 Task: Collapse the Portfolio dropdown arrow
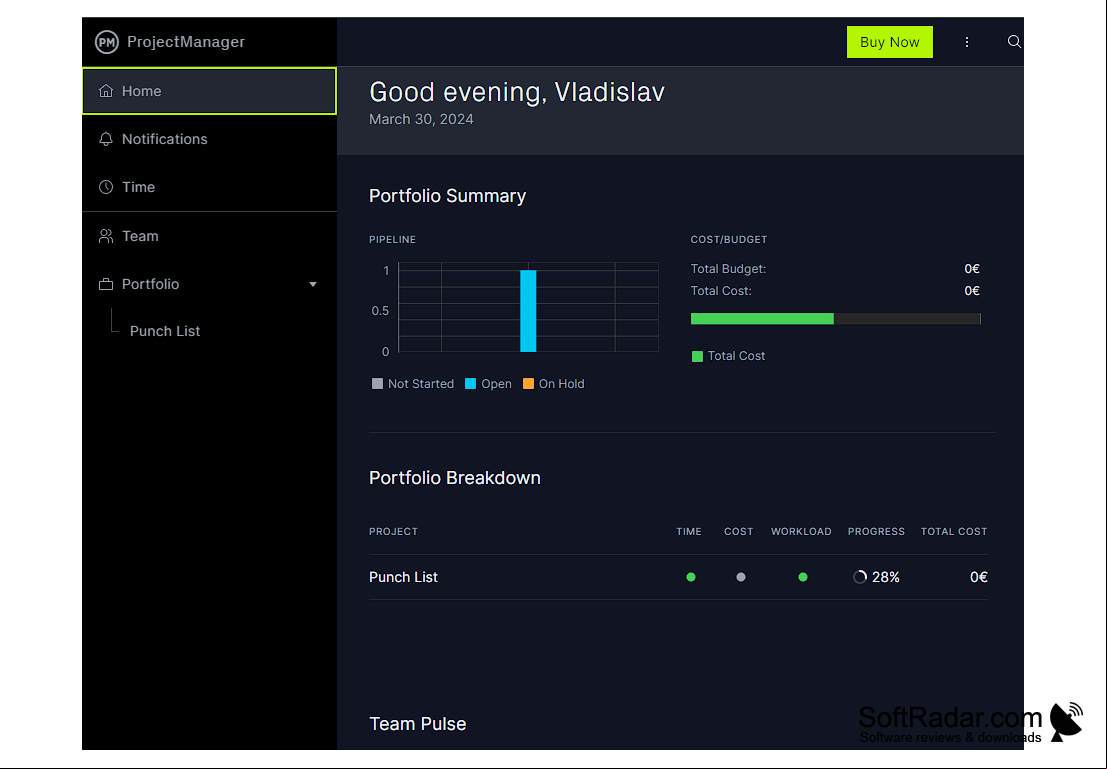313,285
